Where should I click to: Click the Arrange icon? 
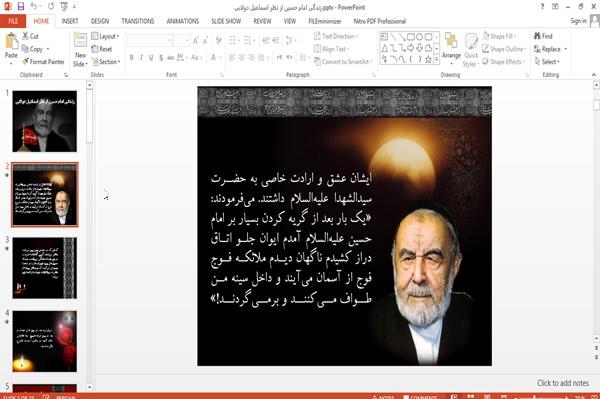pos(451,41)
